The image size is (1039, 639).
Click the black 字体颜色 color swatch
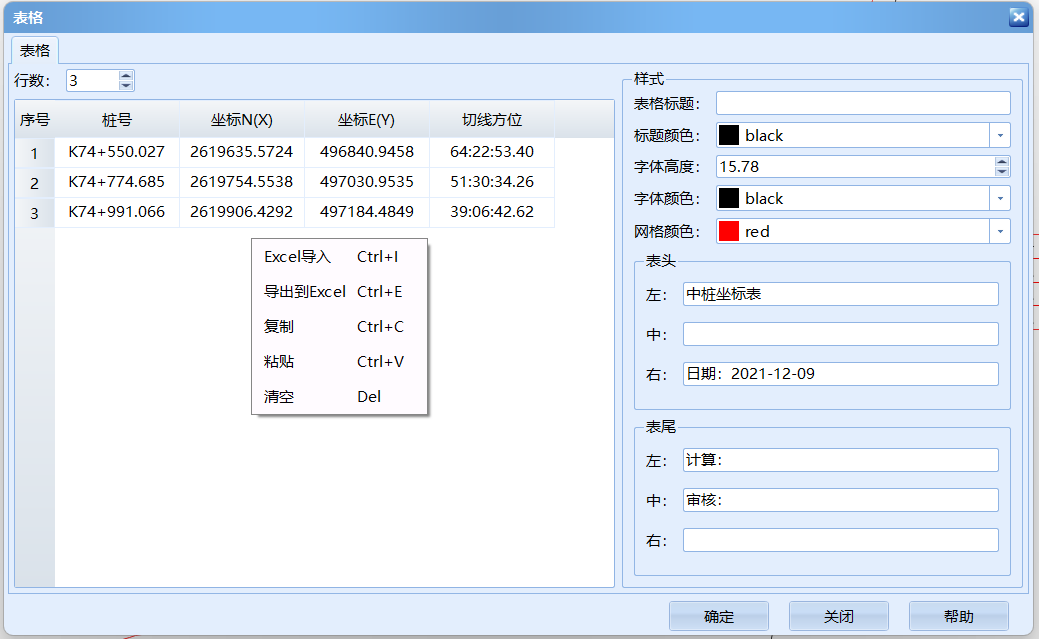pyautogui.click(x=731, y=198)
